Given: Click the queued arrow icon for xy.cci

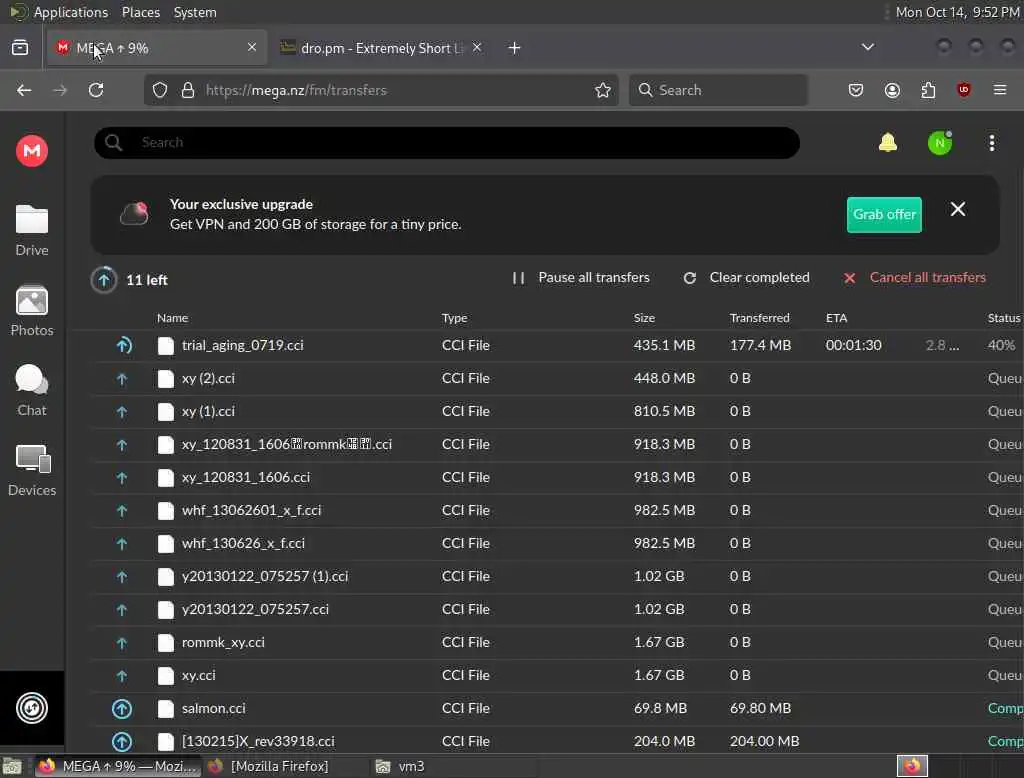Looking at the screenshot, I should coord(122,675).
